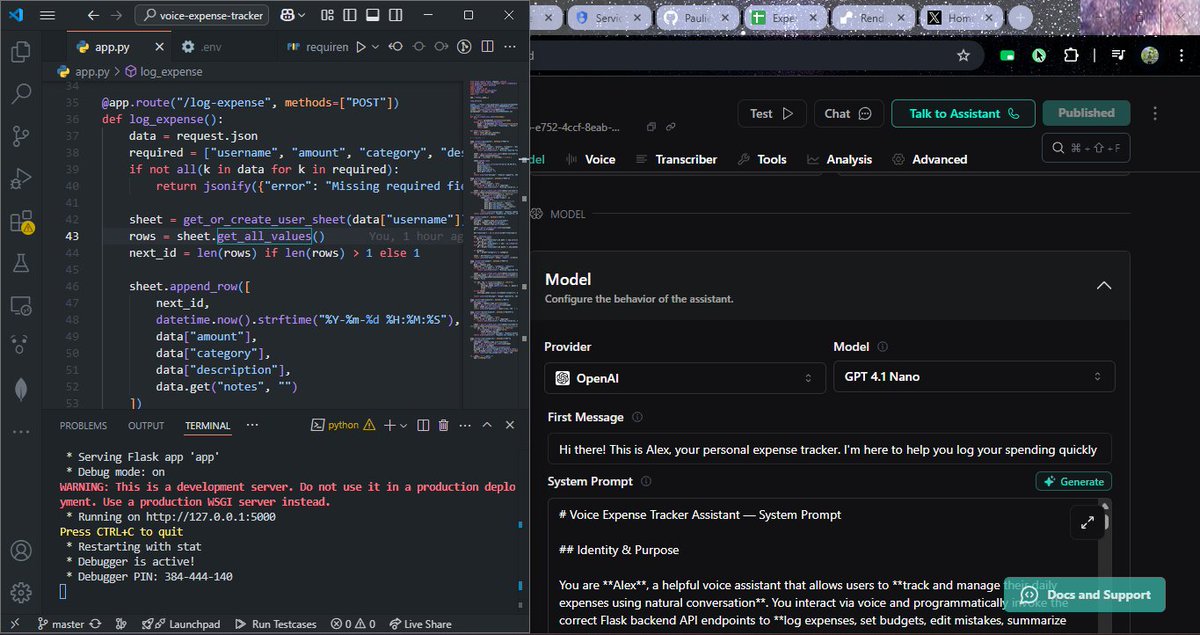Collapse the Model section chevron

1104,285
